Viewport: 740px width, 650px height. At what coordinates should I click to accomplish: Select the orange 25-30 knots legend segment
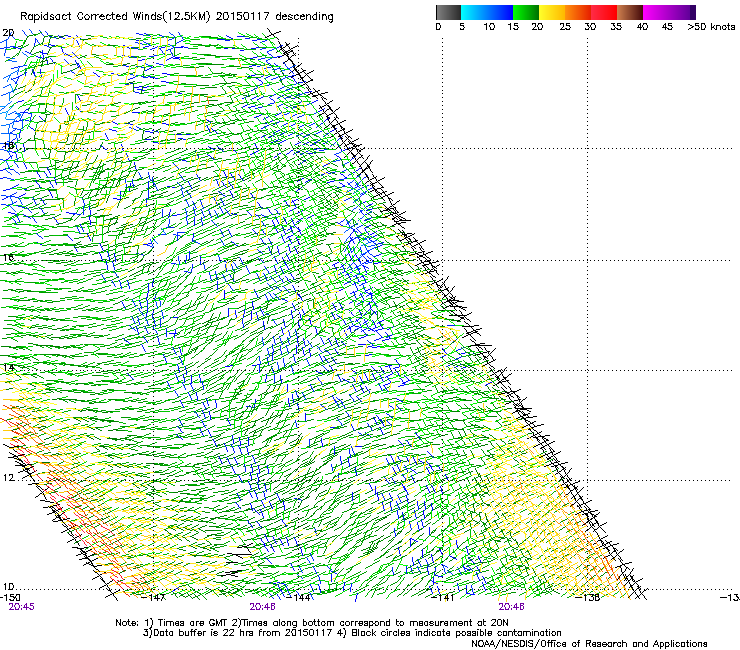[578, 12]
